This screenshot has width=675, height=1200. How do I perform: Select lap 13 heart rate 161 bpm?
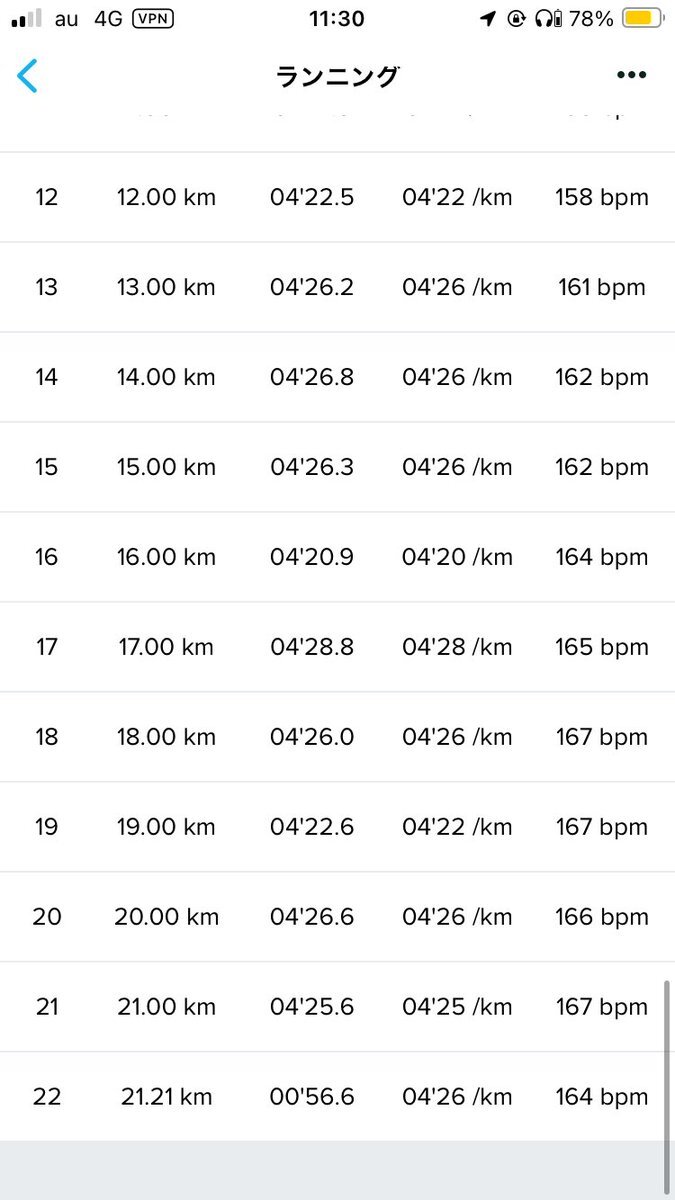tap(602, 287)
